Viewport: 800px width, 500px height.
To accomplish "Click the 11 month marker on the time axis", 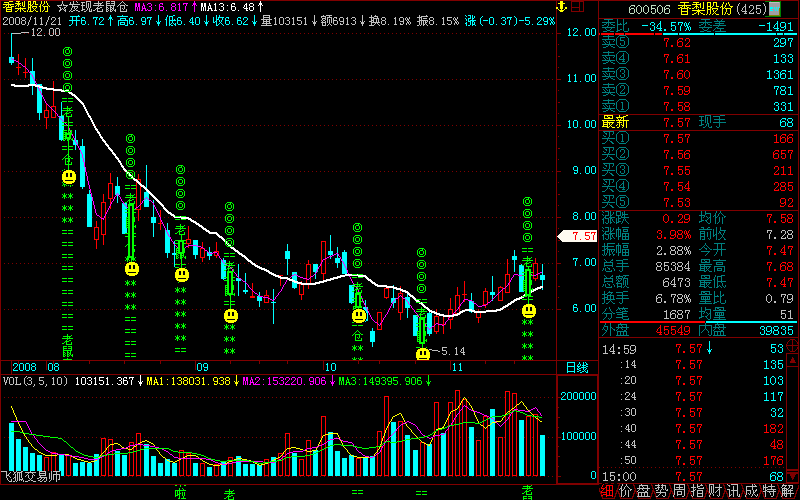I will (x=457, y=367).
